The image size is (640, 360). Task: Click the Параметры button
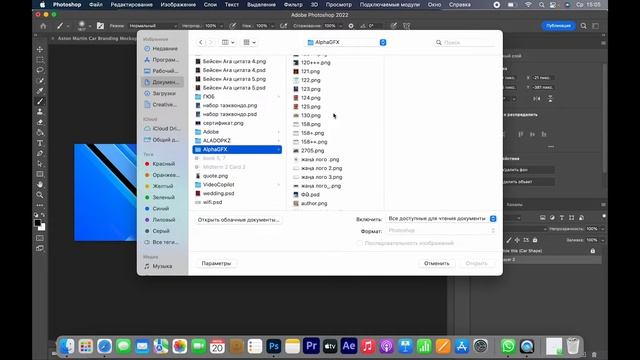coord(216,264)
